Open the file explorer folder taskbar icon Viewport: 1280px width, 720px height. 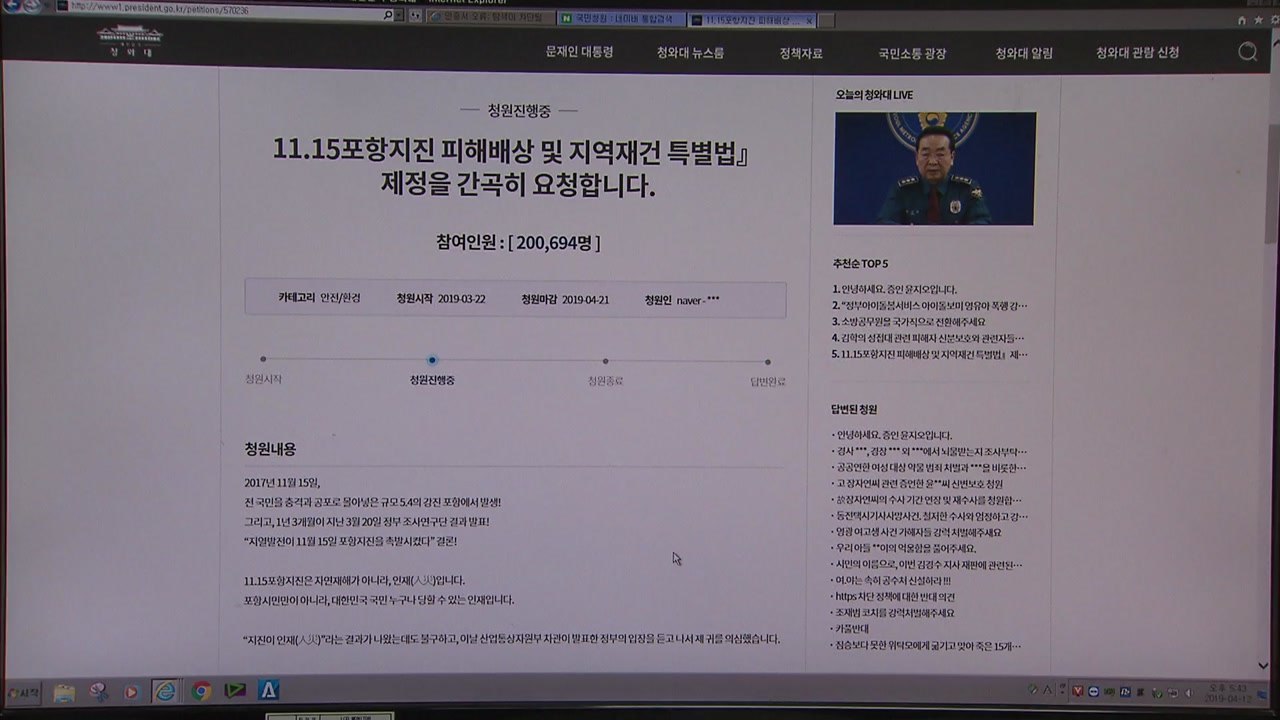click(x=64, y=692)
